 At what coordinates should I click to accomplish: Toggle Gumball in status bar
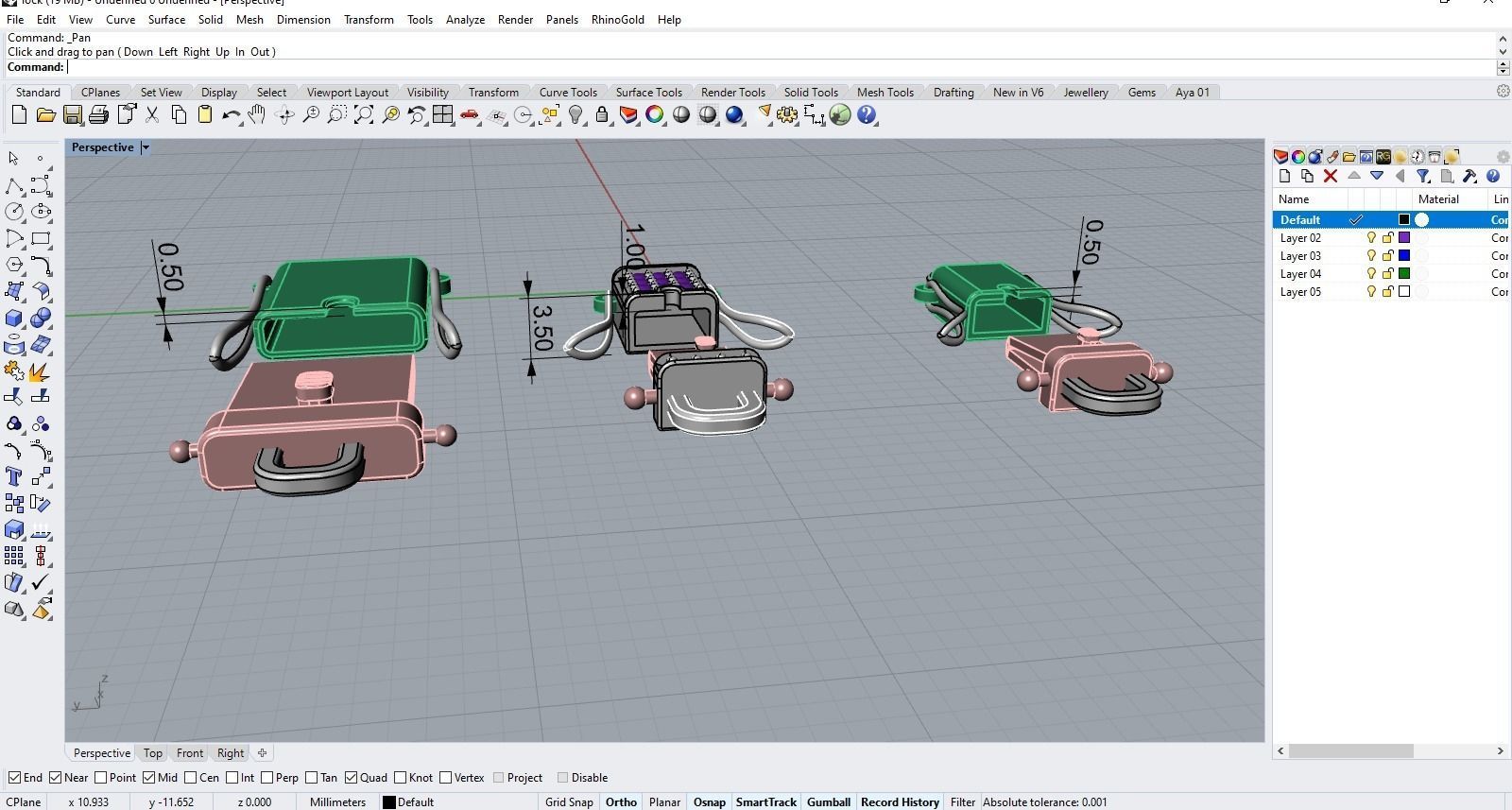(x=829, y=801)
